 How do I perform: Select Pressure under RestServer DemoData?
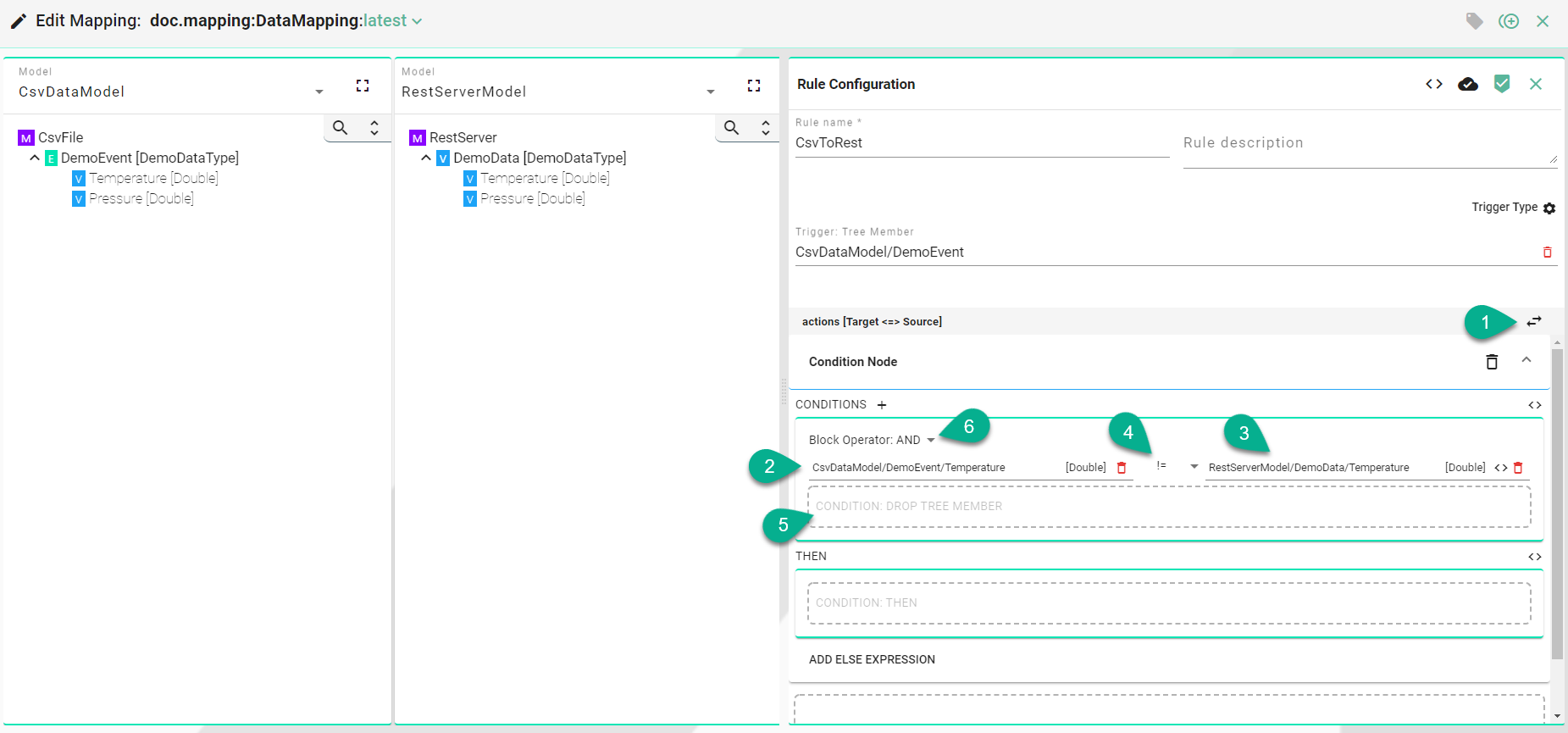tap(532, 198)
